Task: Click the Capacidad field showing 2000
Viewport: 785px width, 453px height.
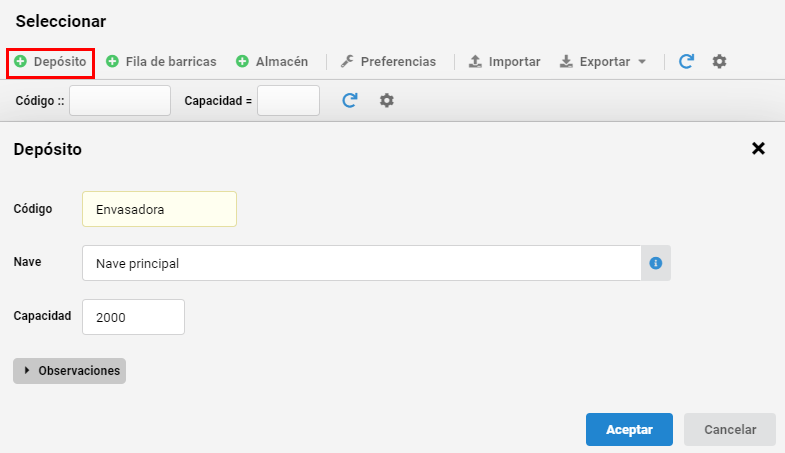Action: 134,317
